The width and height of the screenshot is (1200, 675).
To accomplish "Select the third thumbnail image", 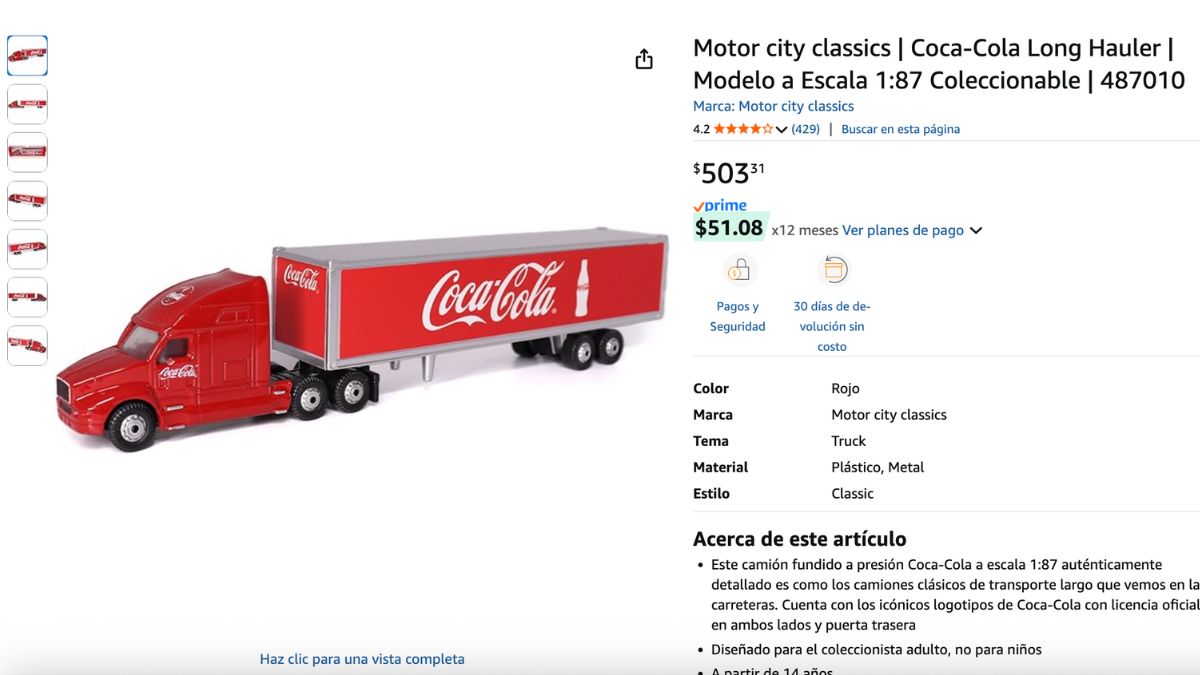I will (x=27, y=152).
